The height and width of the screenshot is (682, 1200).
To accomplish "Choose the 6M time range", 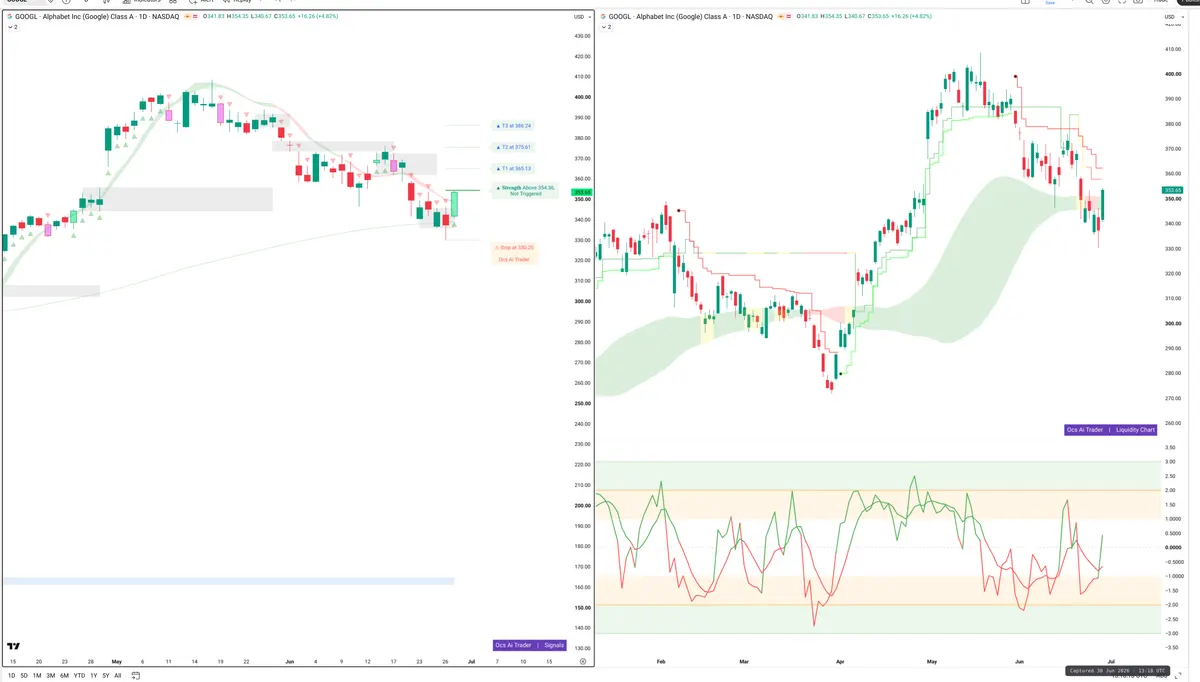I will click(x=65, y=676).
